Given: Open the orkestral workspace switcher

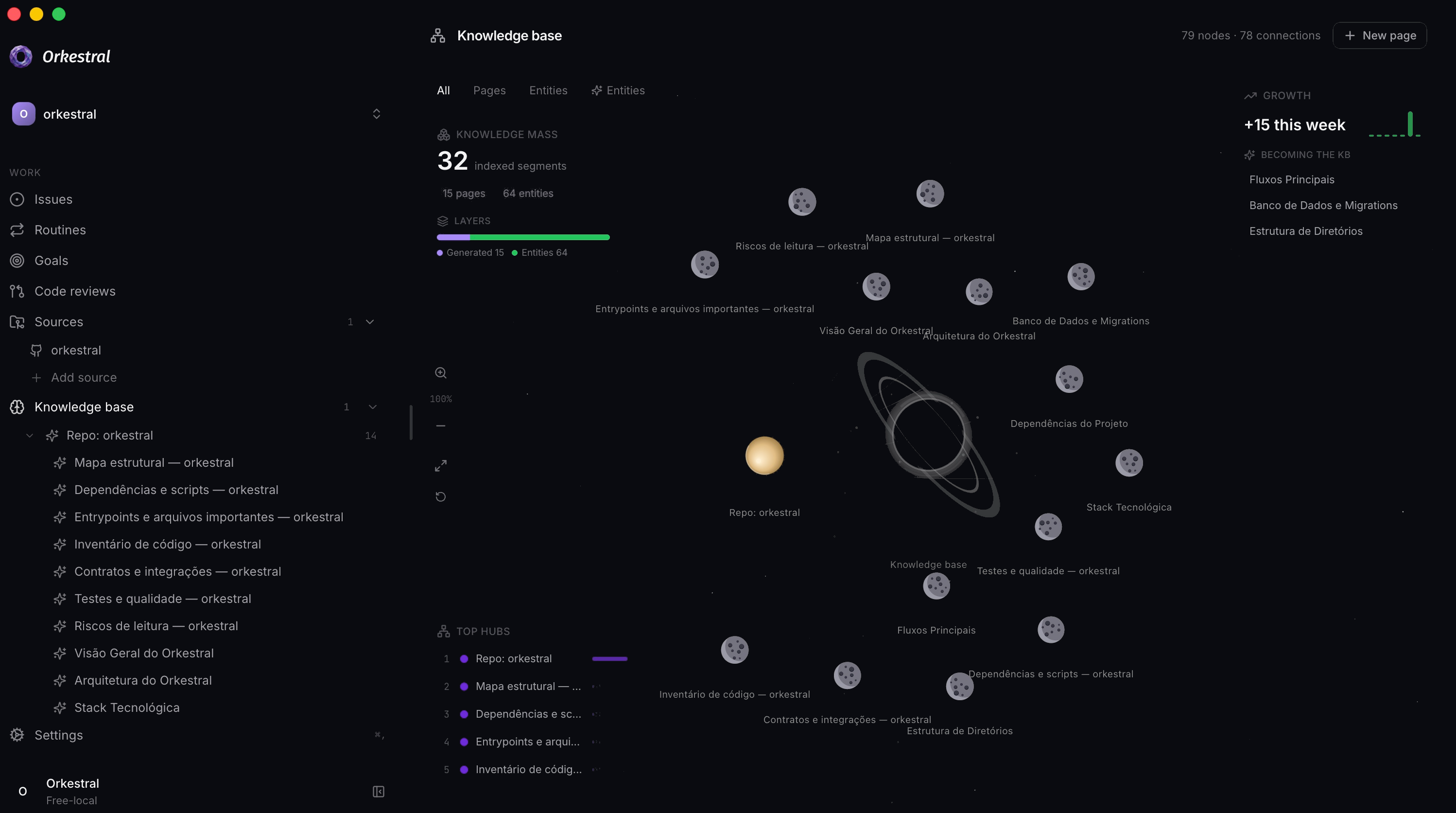Looking at the screenshot, I should tap(196, 114).
